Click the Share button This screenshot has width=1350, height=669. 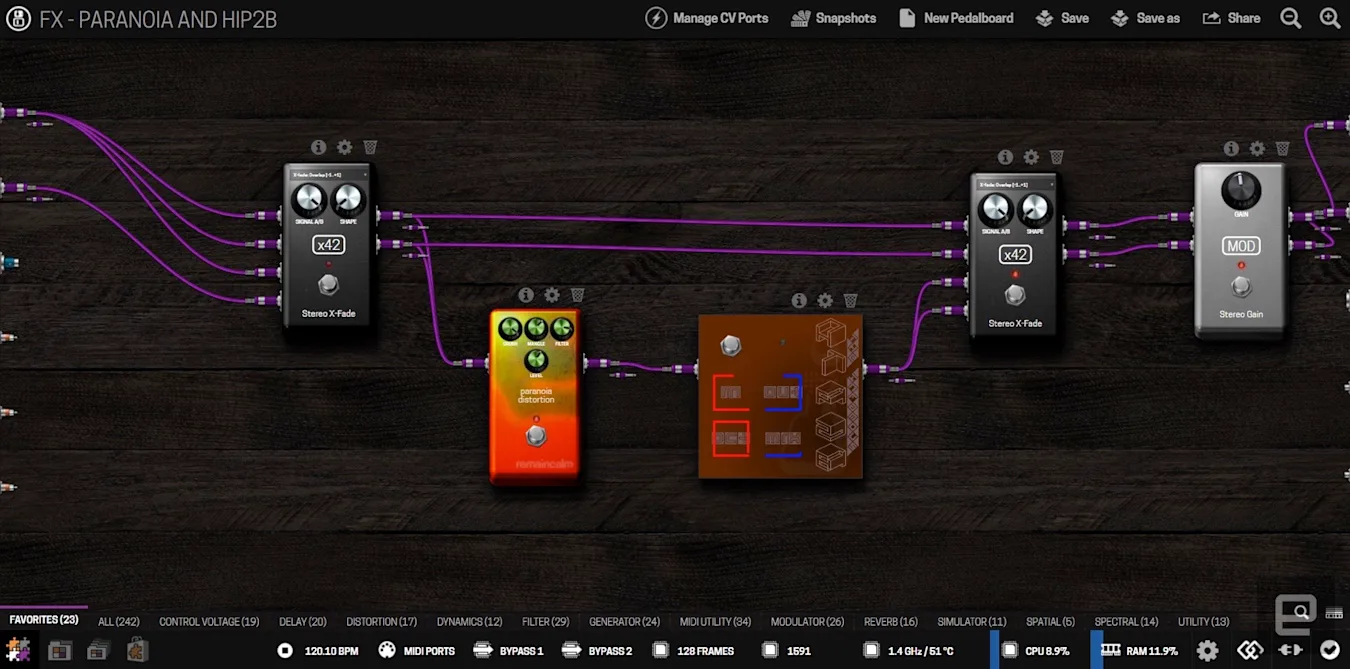click(x=1231, y=18)
